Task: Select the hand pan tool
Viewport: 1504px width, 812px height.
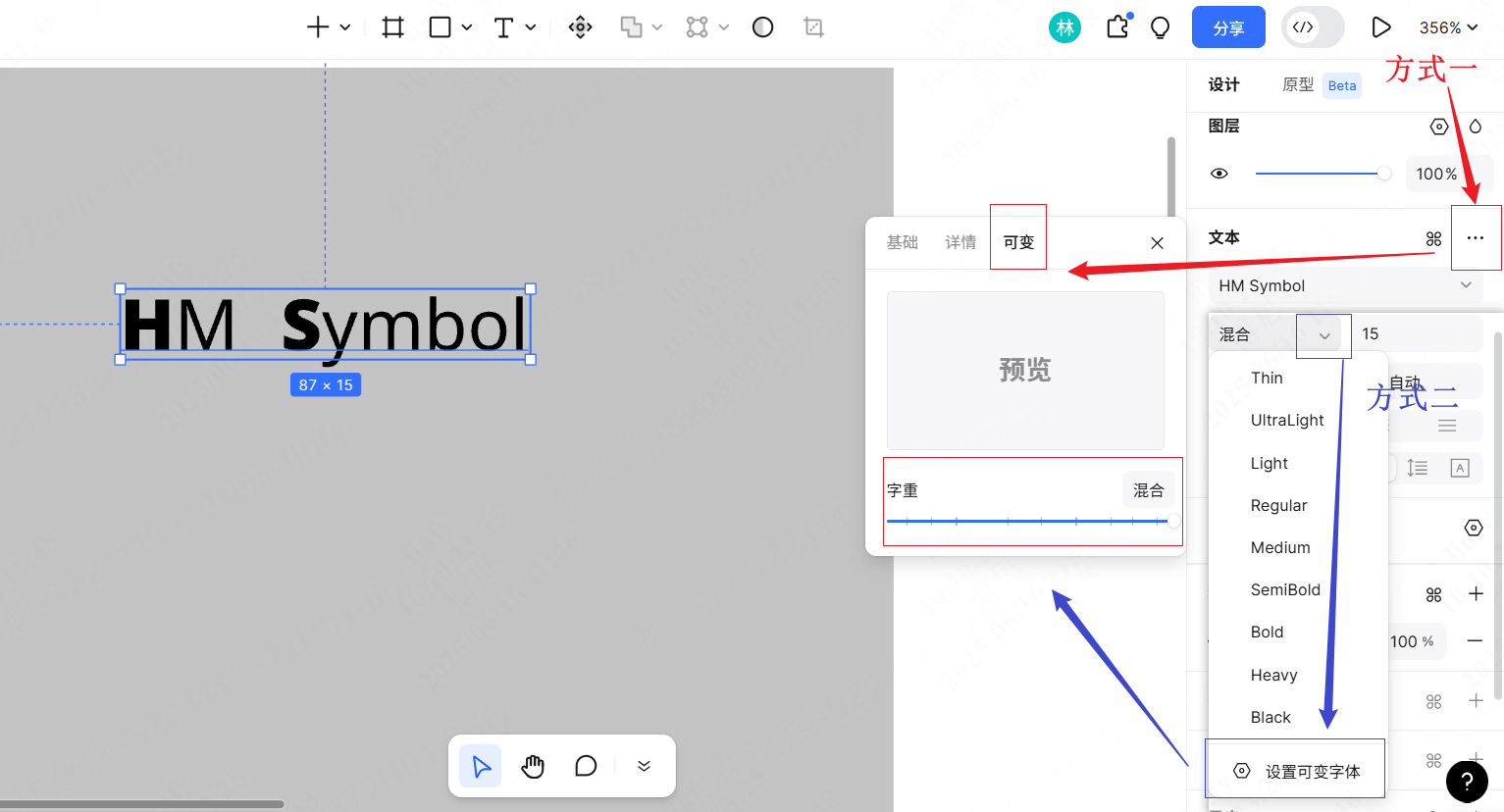Action: (x=533, y=766)
